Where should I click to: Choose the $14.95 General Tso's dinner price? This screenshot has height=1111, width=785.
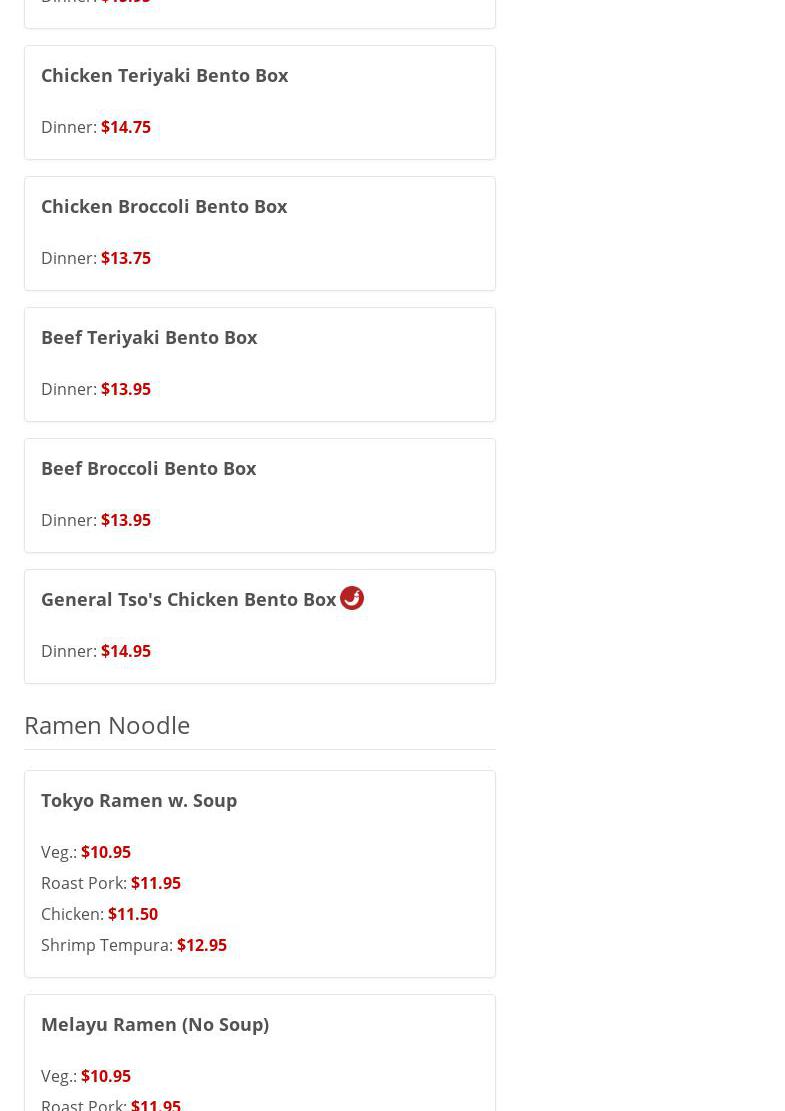[126, 651]
